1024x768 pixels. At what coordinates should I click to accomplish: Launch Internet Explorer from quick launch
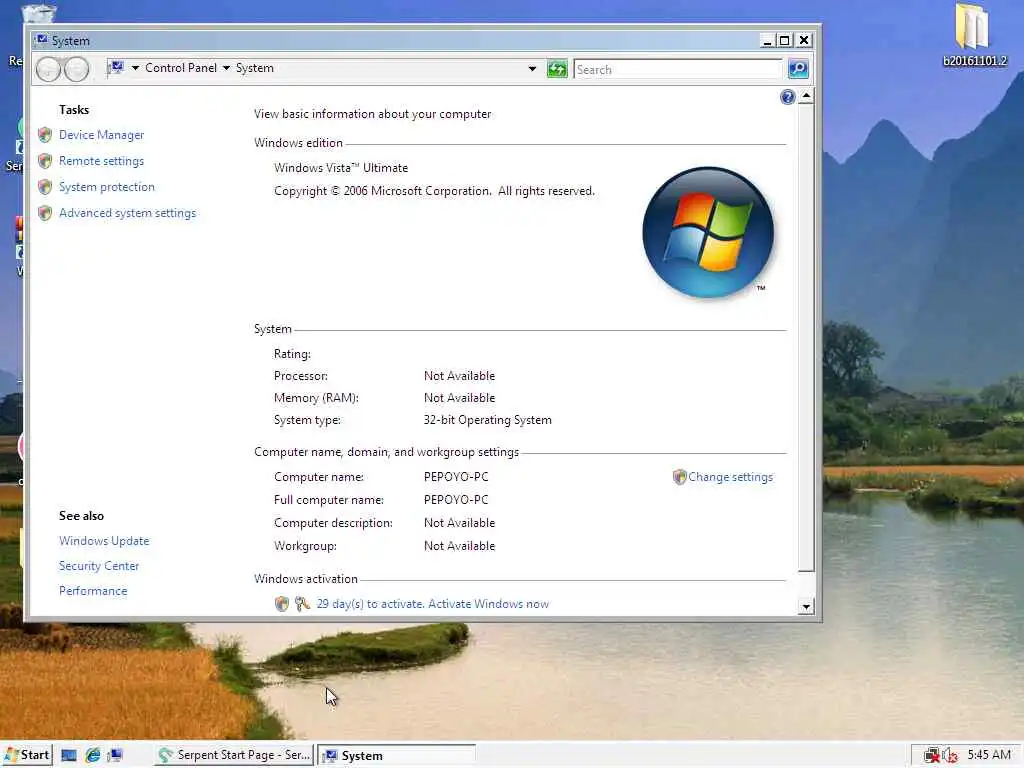(x=93, y=756)
